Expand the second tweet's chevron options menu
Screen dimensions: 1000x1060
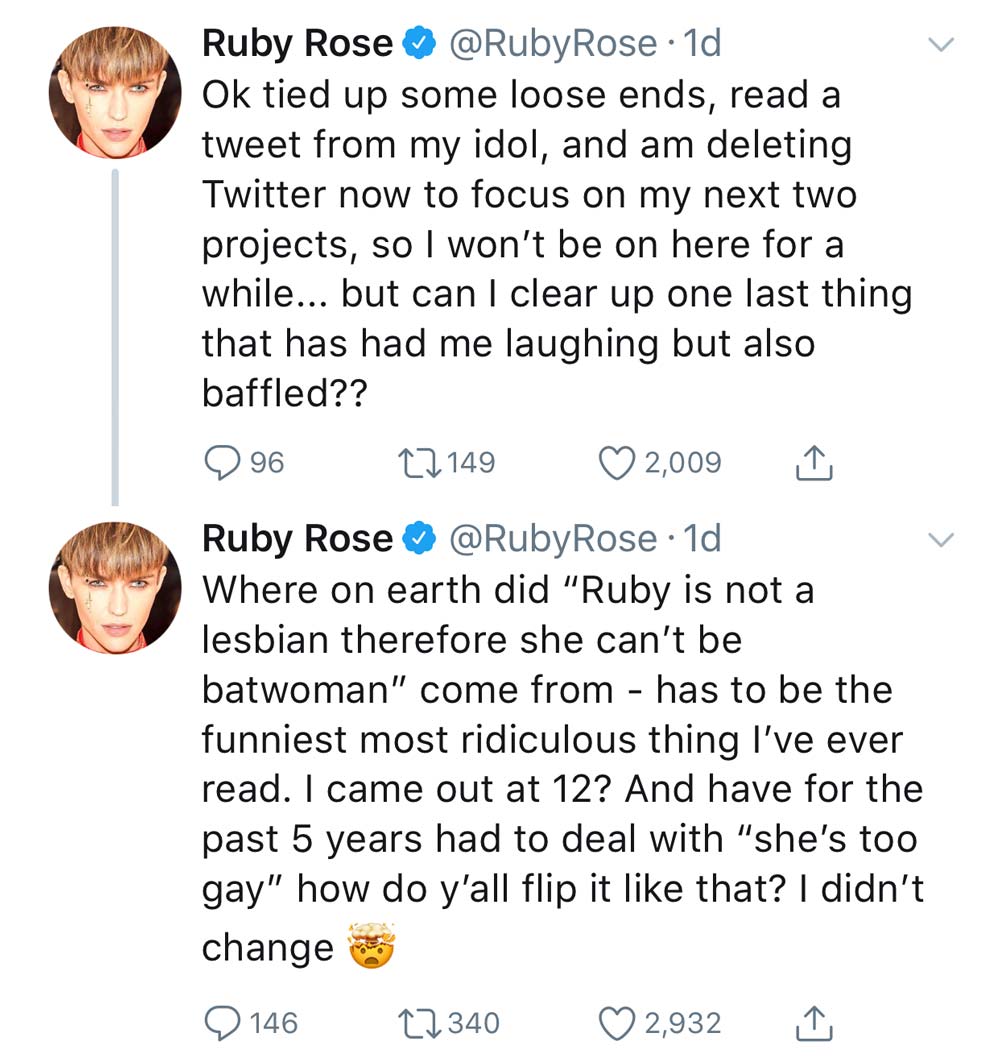point(942,540)
